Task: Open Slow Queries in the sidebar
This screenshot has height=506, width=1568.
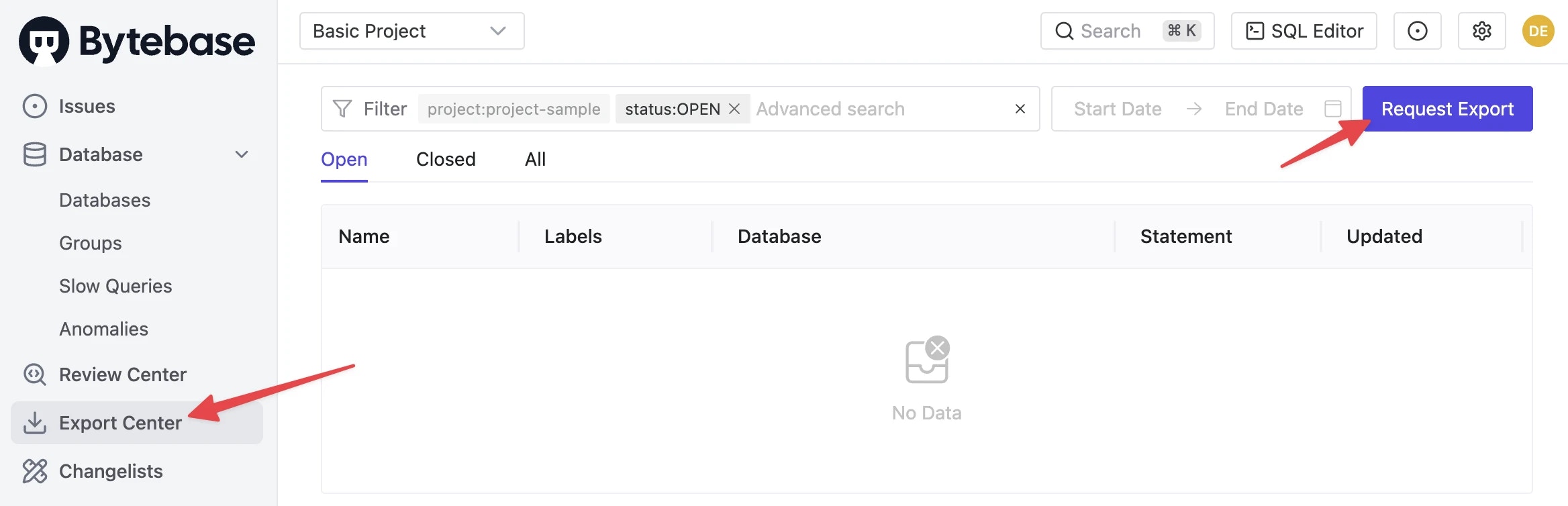Action: click(115, 286)
